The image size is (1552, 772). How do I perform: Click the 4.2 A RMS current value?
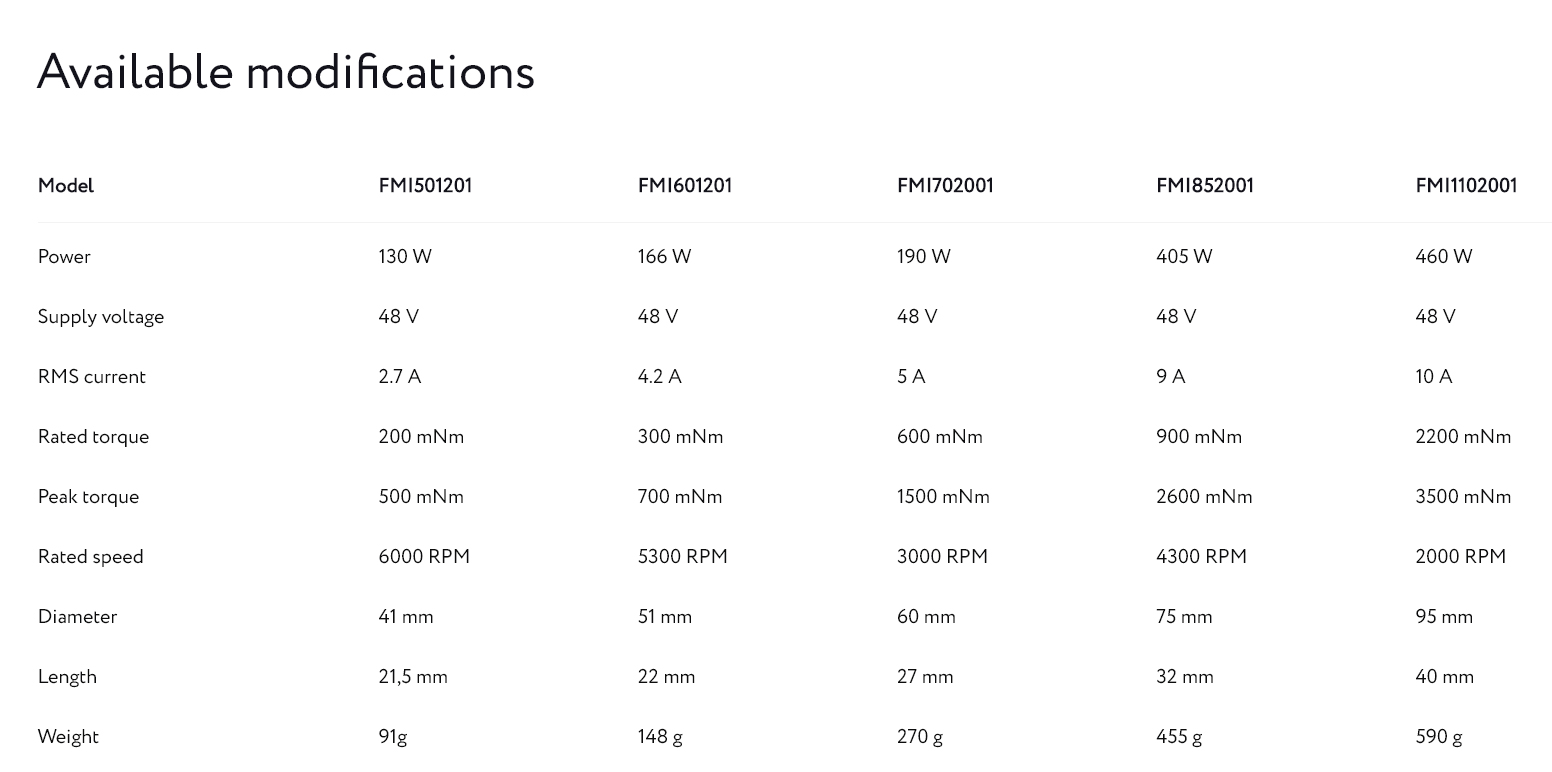659,377
